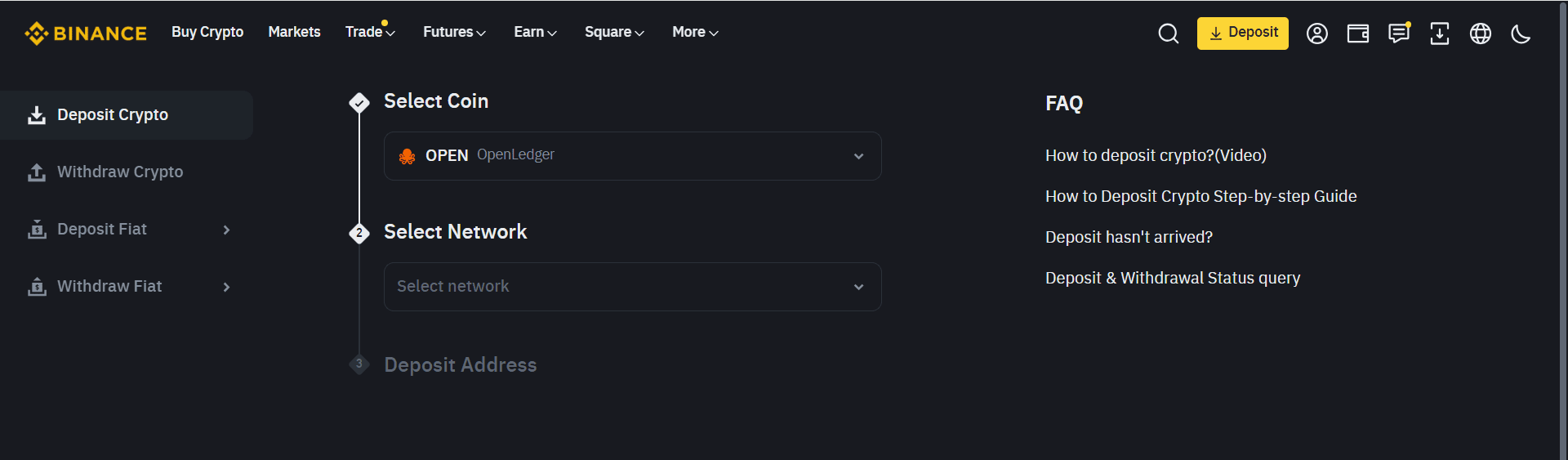Click the search magnifier icon

[1168, 33]
